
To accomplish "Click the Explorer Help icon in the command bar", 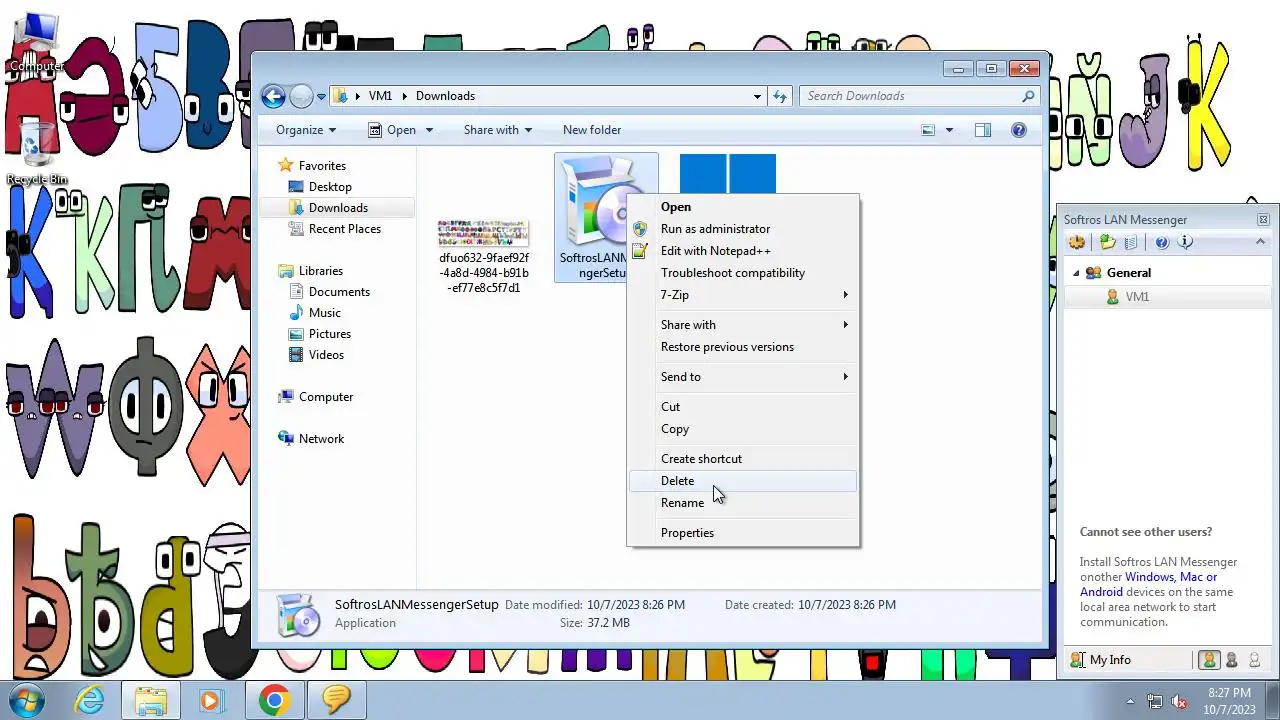I will 1019,130.
